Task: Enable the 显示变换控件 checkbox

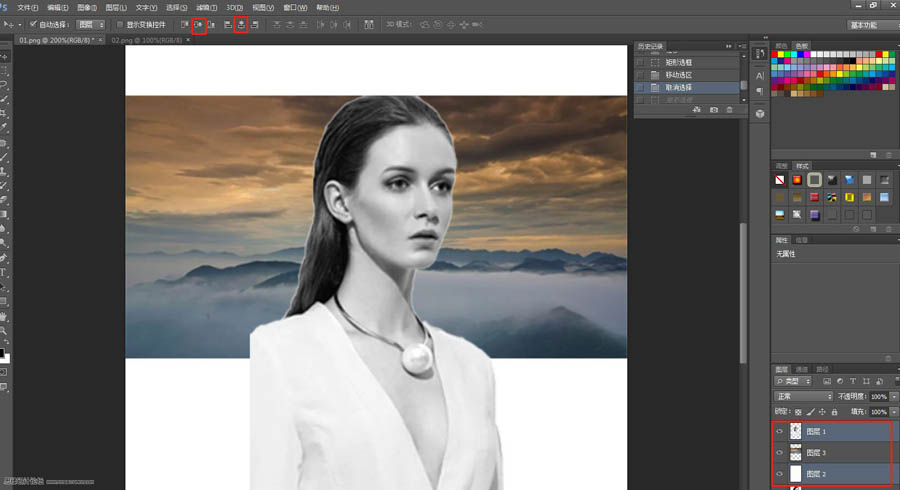Action: coord(119,24)
